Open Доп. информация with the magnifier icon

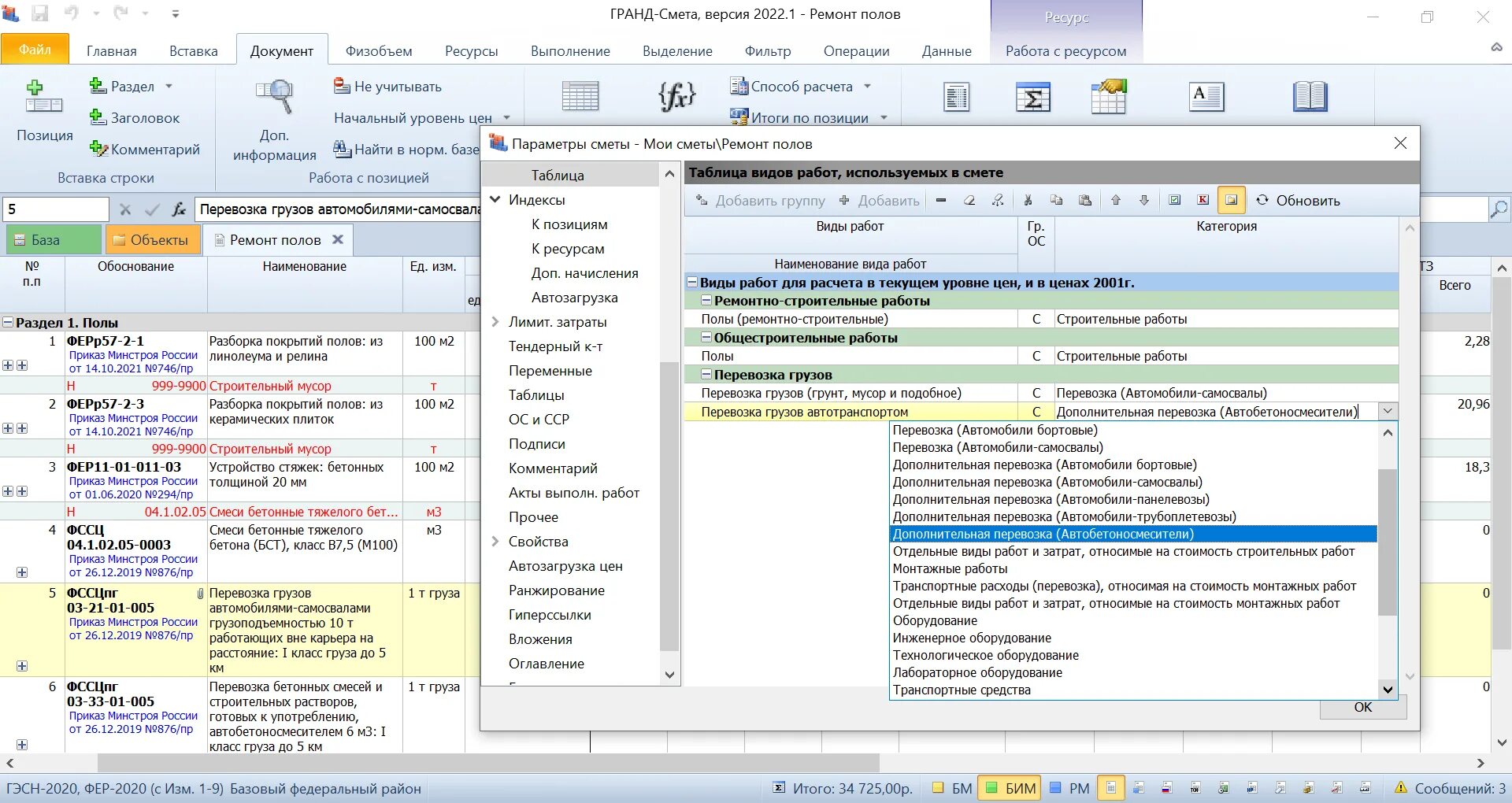click(274, 98)
